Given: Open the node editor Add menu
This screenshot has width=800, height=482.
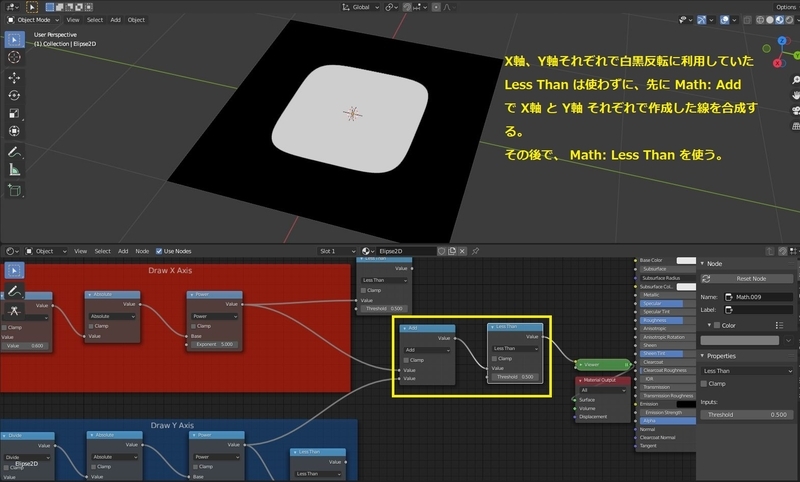Looking at the screenshot, I should tap(123, 251).
